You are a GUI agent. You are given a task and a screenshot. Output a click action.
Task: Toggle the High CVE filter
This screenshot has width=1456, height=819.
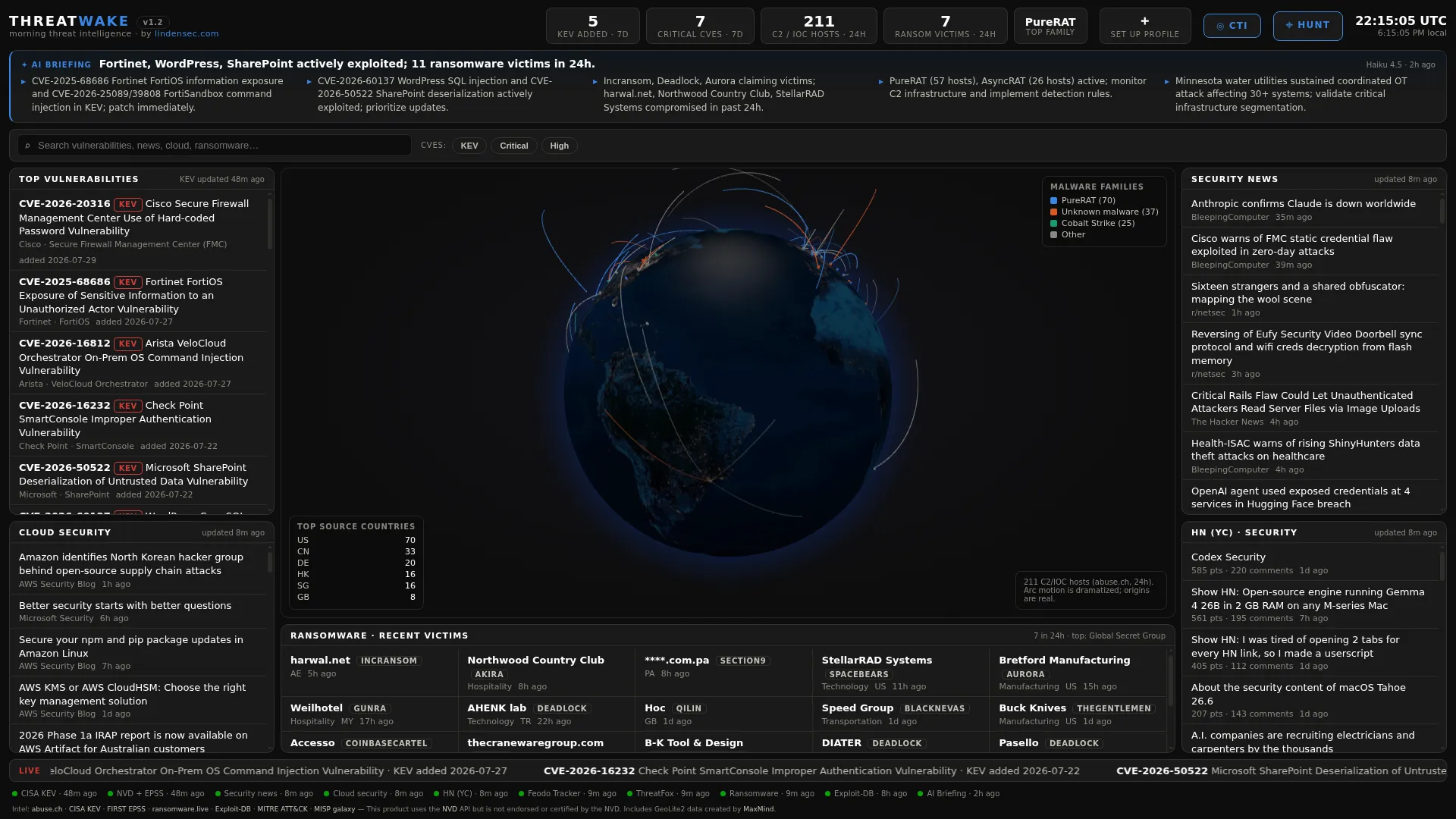coord(560,146)
